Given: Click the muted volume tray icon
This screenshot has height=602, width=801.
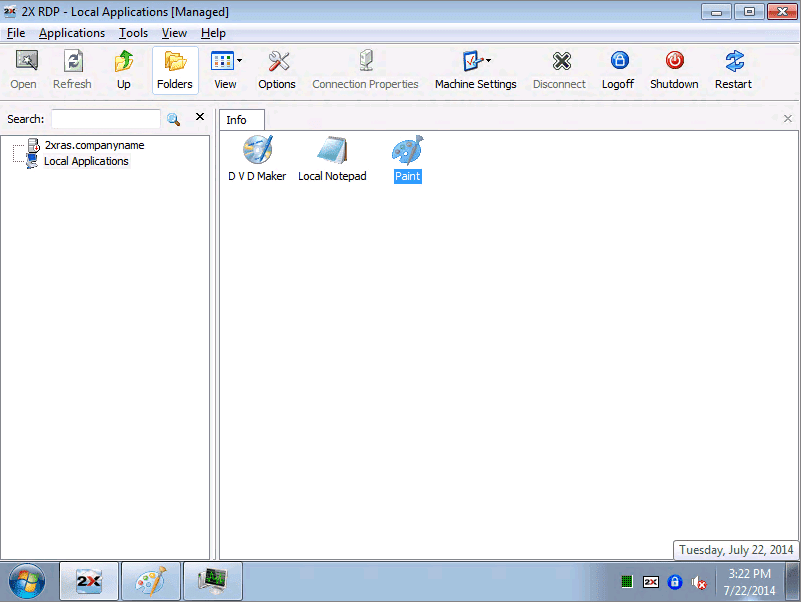Looking at the screenshot, I should pos(698,582).
